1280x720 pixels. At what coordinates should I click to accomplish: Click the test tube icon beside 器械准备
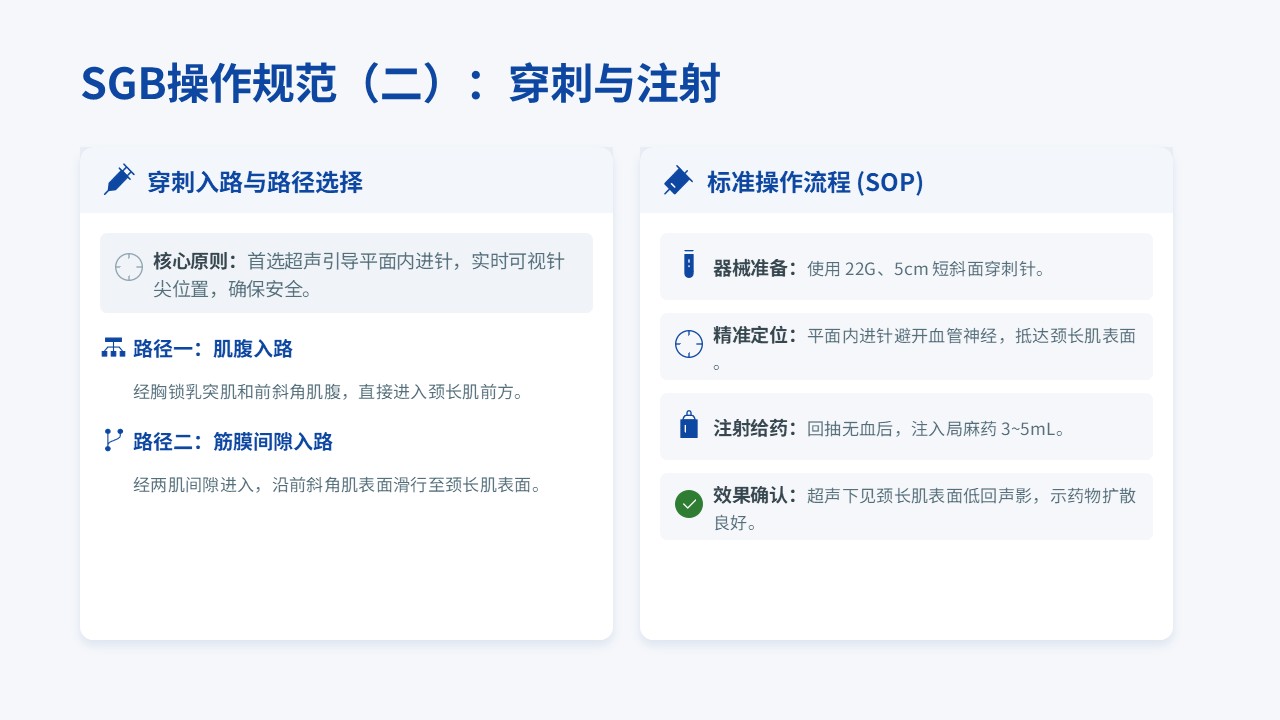pyautogui.click(x=688, y=265)
